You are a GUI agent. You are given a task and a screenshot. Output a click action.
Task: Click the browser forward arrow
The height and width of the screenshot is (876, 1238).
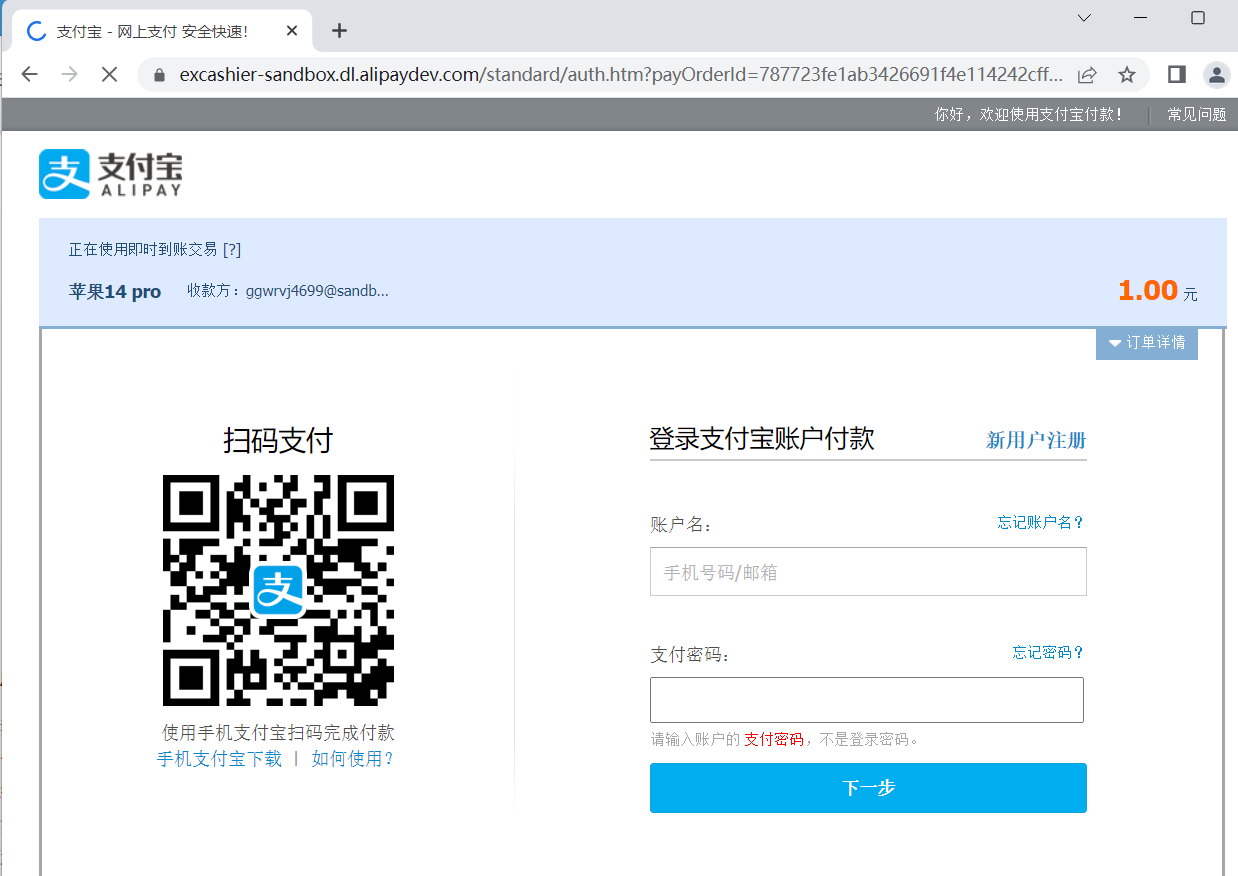click(69, 74)
